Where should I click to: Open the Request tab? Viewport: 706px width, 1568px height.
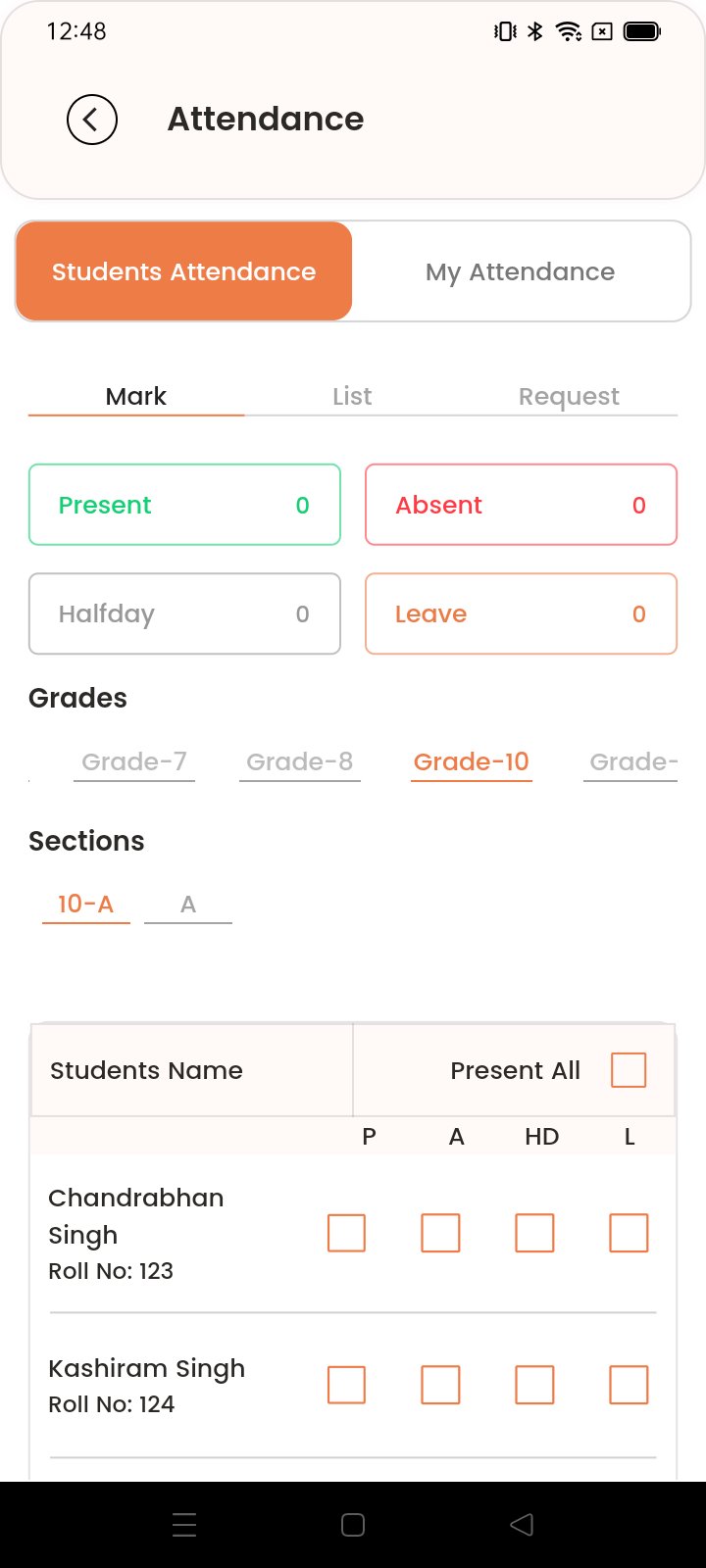(x=569, y=396)
